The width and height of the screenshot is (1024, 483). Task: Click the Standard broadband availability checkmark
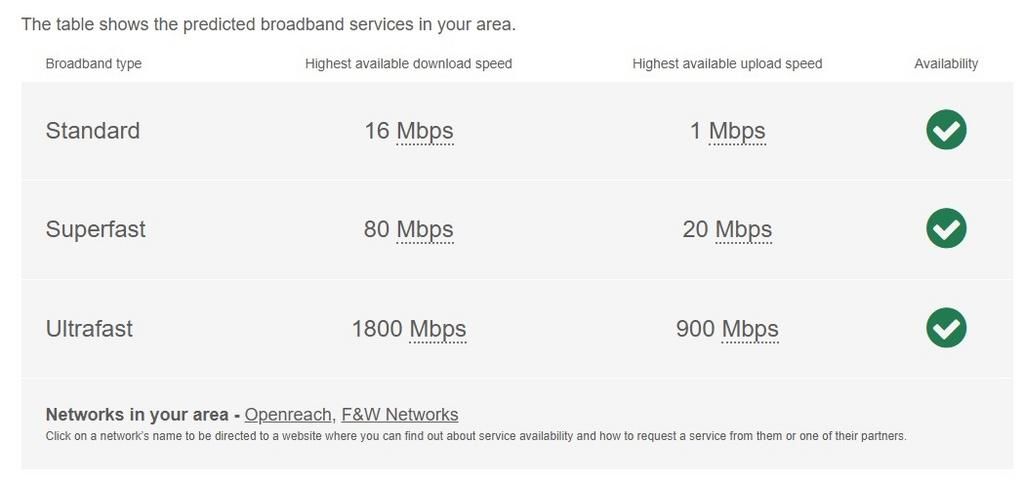coord(945,130)
